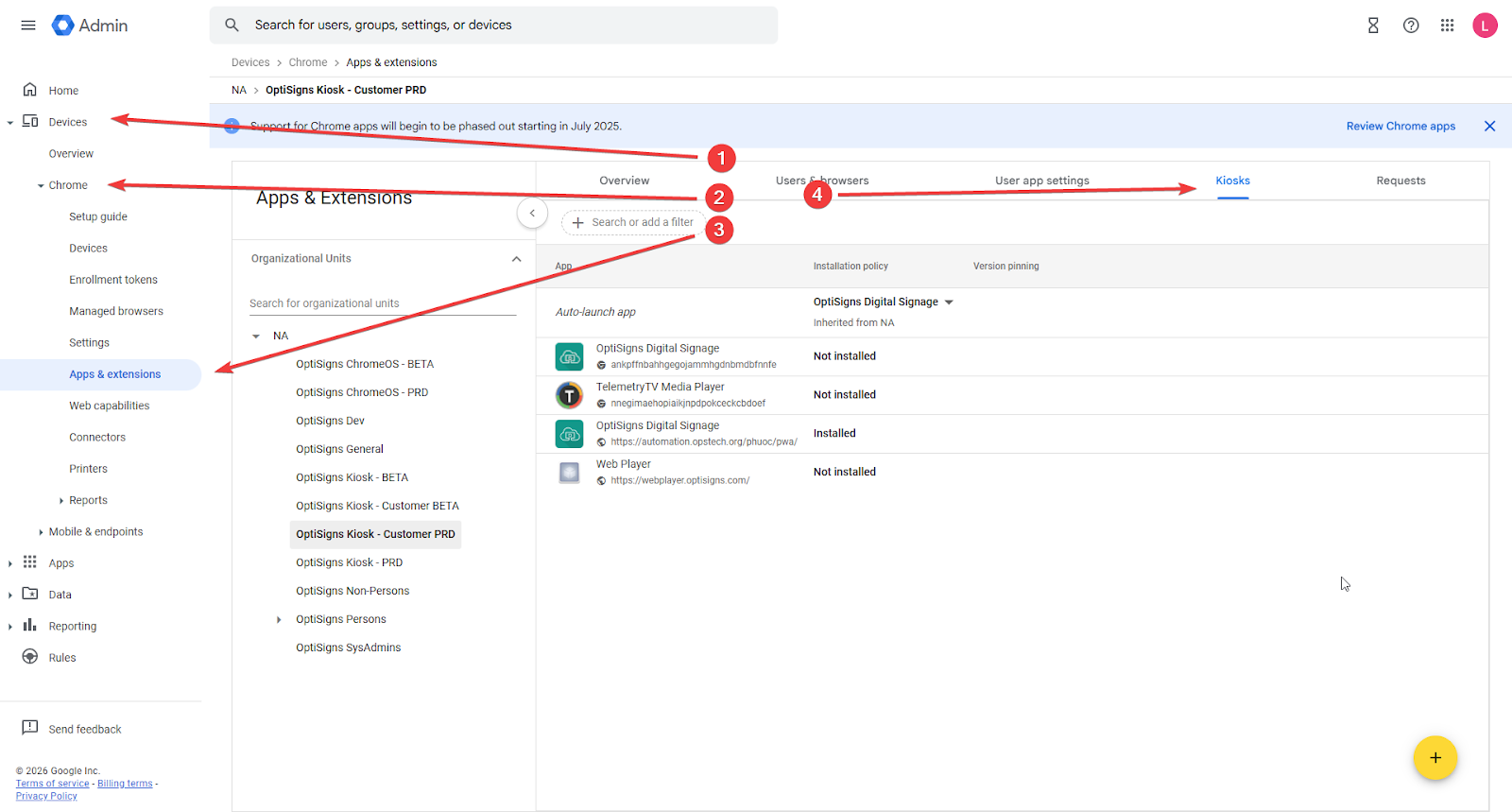This screenshot has height=812, width=1512.
Task: Open Printers in sidebar
Action: (x=88, y=469)
